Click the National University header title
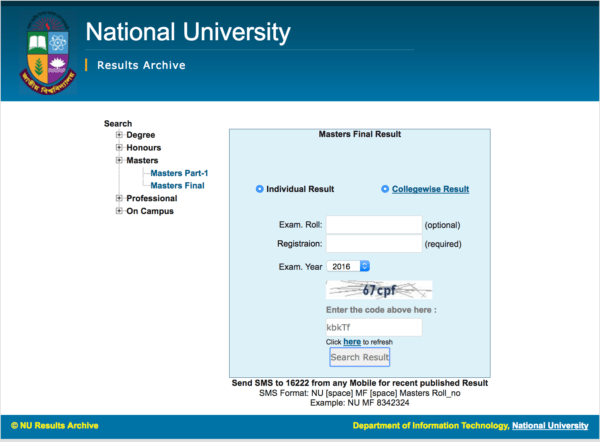Image resolution: width=600 pixels, height=442 pixels. 188,32
